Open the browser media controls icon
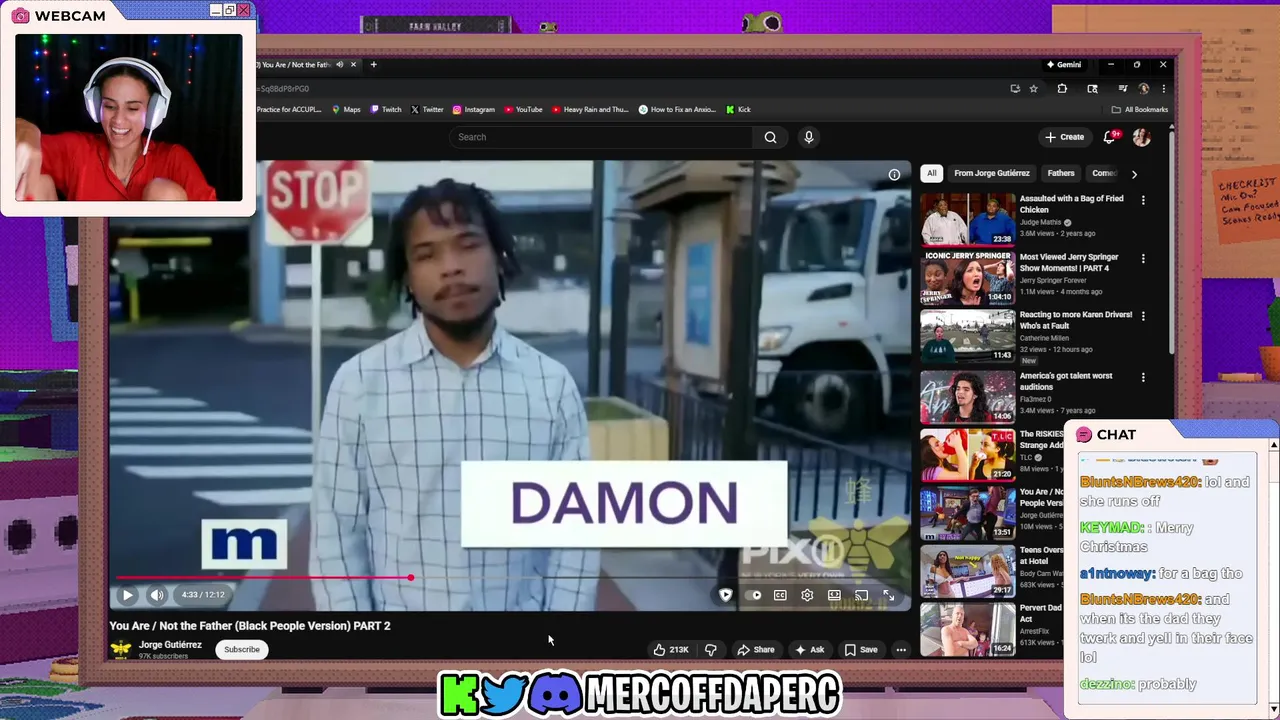1280x720 pixels. pos(1122,89)
